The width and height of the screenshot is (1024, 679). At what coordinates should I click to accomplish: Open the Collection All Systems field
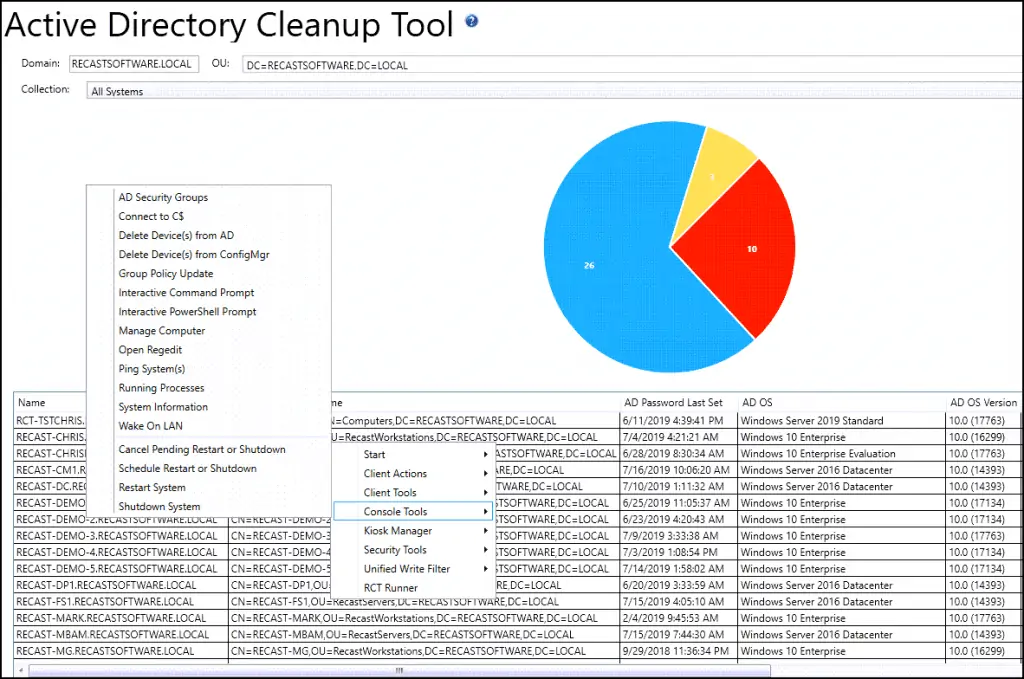554,91
